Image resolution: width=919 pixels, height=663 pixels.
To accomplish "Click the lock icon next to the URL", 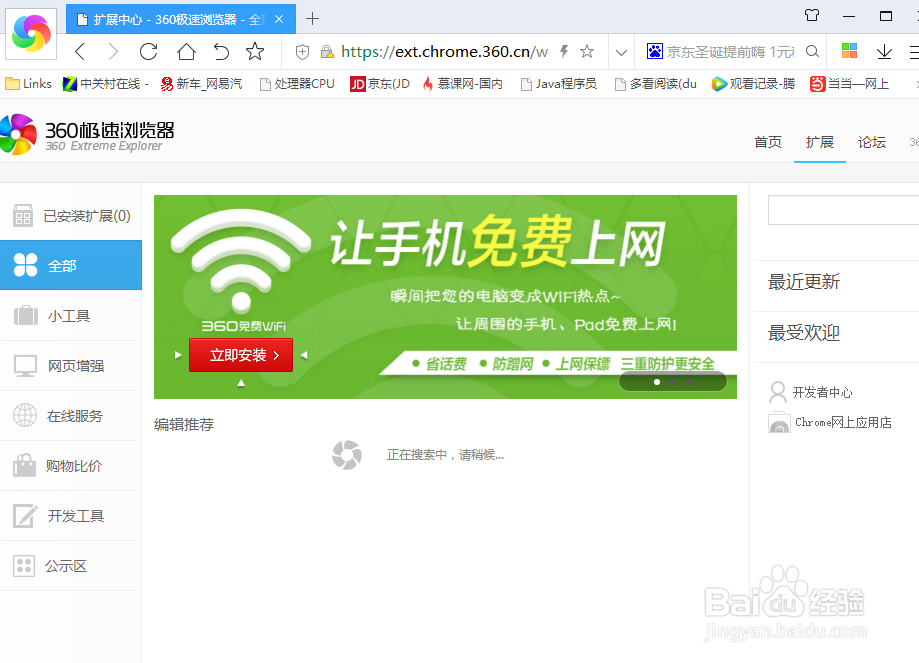I will [x=327, y=52].
